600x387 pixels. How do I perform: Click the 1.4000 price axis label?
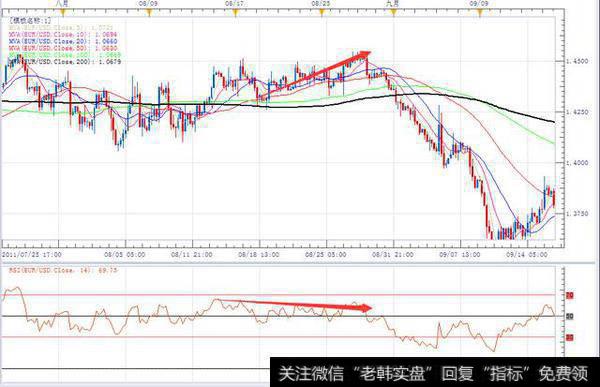(x=577, y=163)
